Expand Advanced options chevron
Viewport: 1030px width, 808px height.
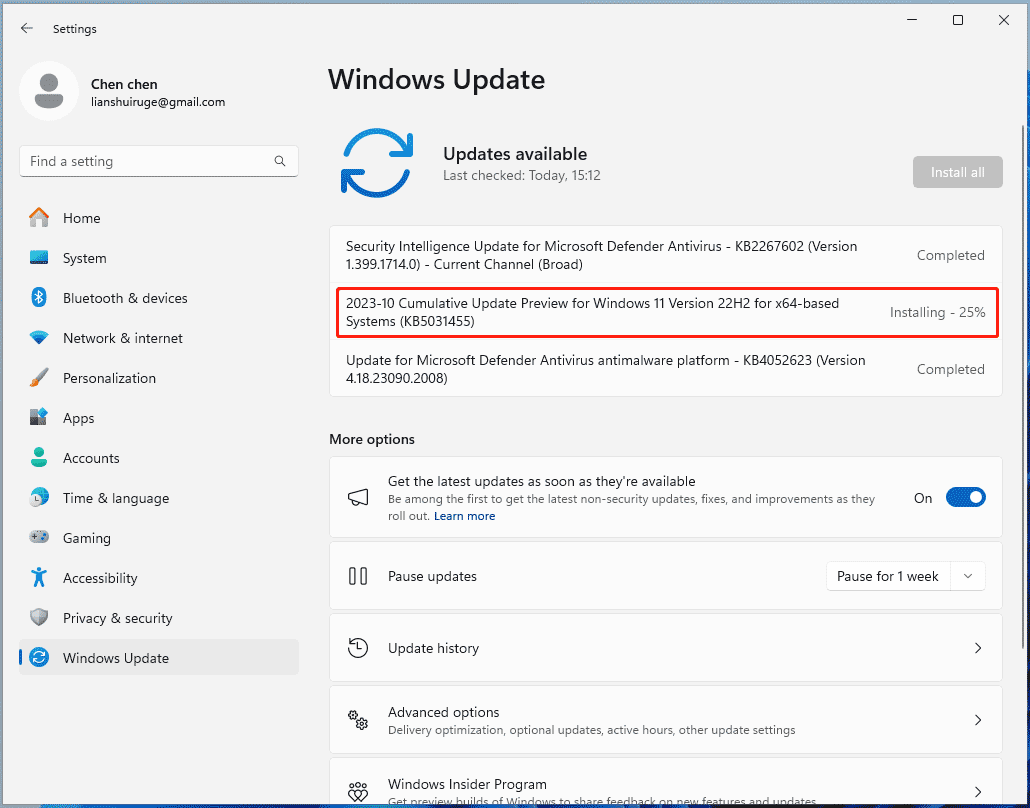coord(977,720)
